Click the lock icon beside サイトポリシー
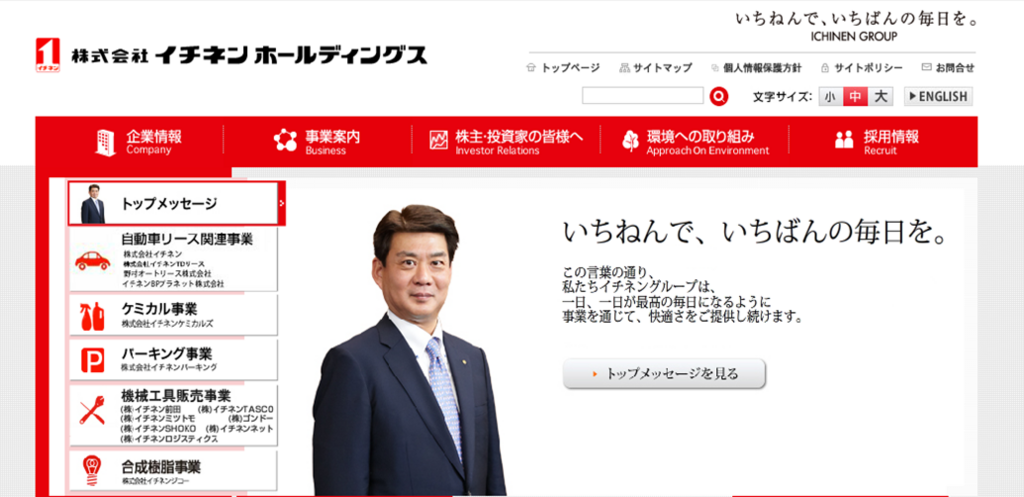Viewport: 1024px width, 497px height. [825, 67]
